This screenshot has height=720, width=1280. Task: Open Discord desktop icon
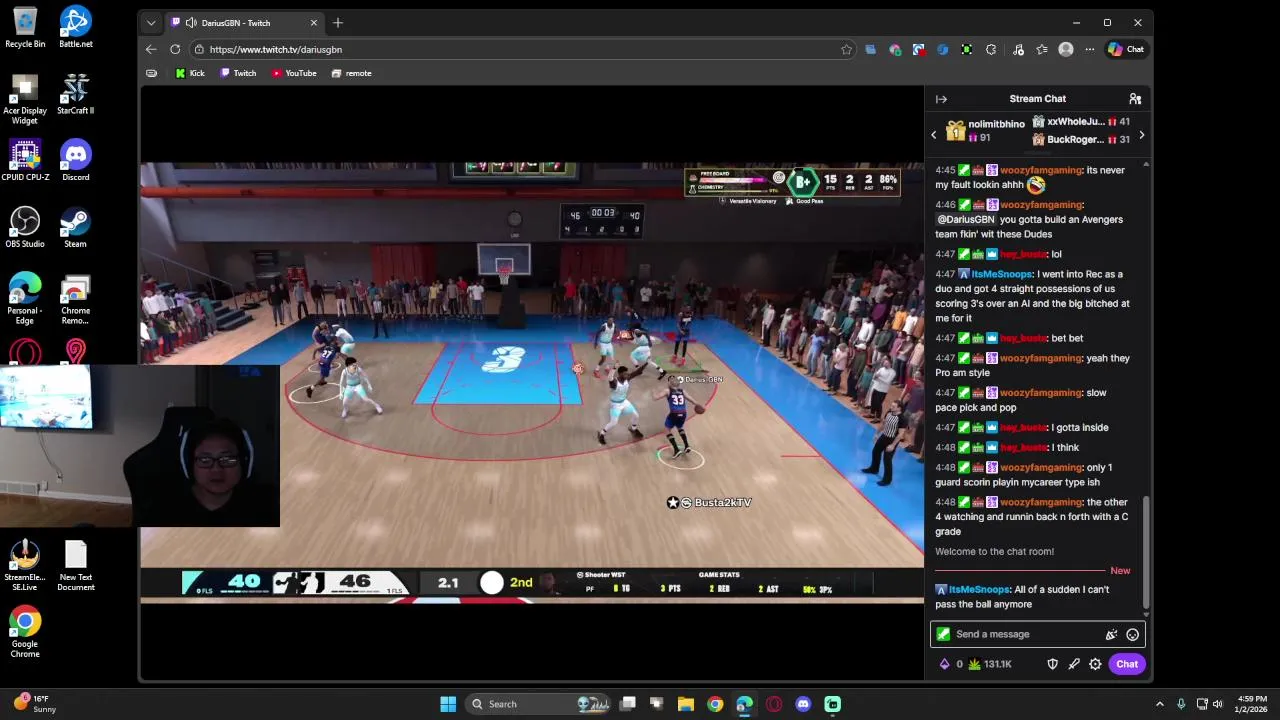tap(76, 160)
